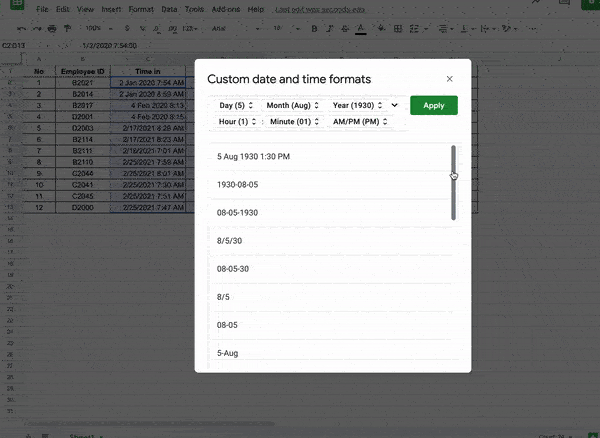Pick the '08-05-1930' date format
600x438 pixels.
click(238, 213)
